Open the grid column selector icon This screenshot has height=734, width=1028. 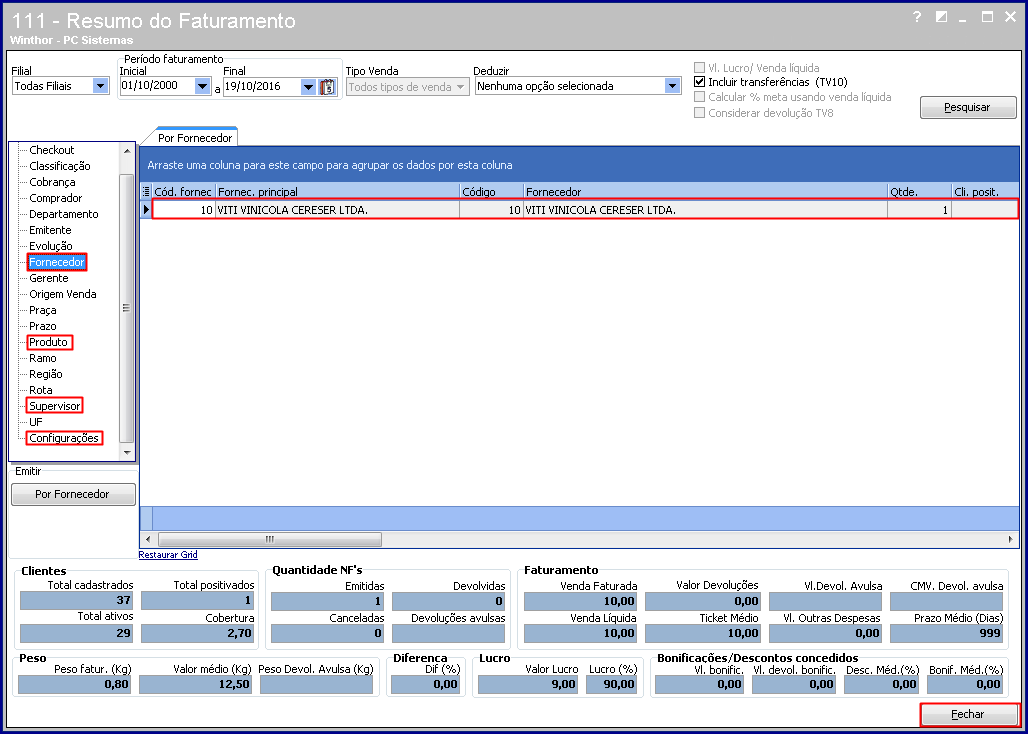tap(146, 192)
